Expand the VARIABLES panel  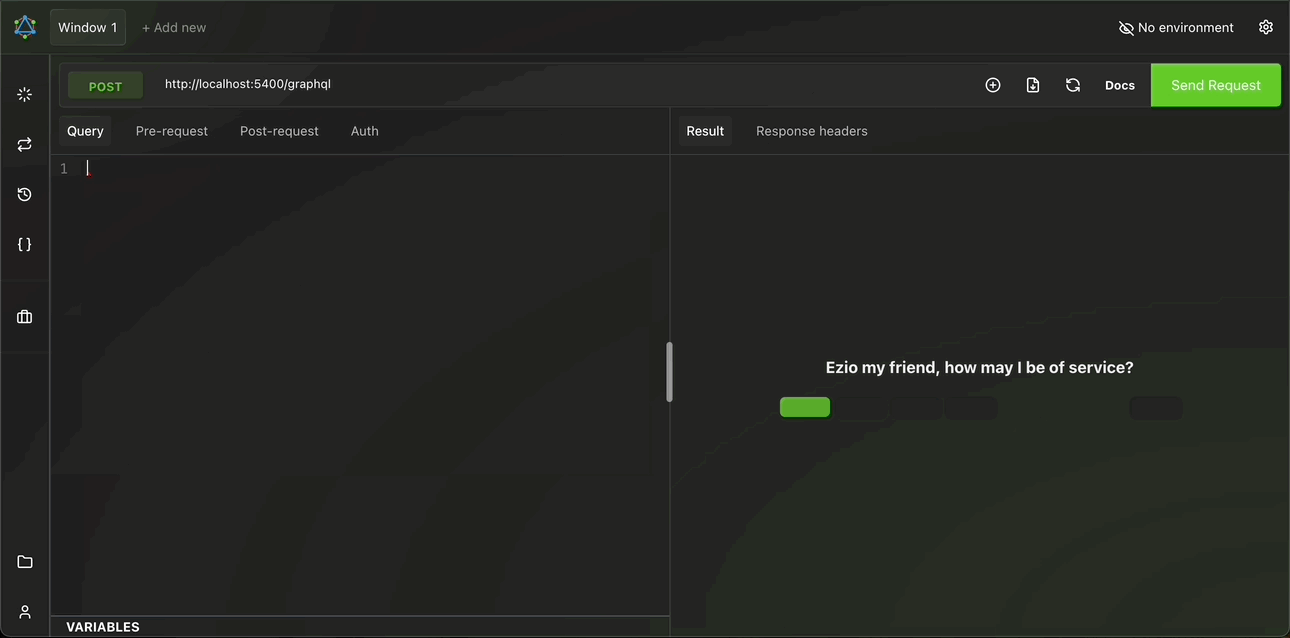(x=103, y=627)
